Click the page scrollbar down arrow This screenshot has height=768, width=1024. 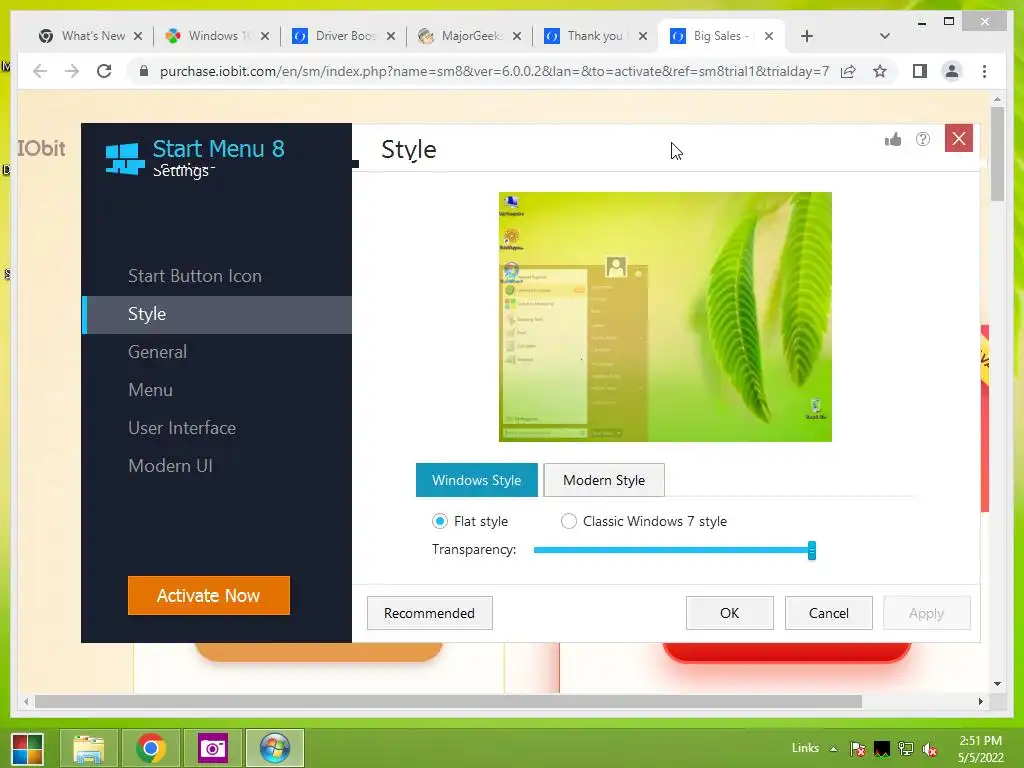pos(997,684)
